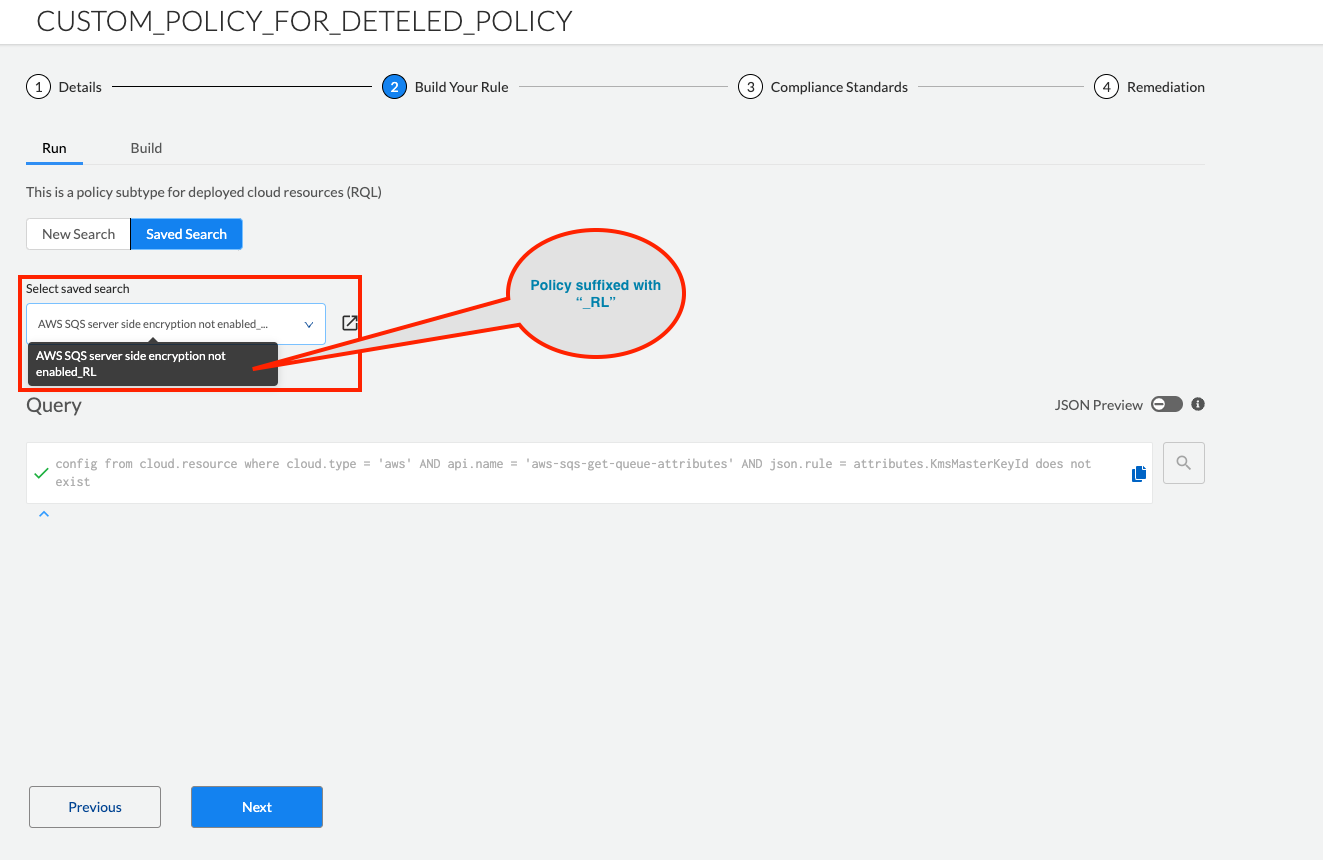The height and width of the screenshot is (860, 1323).
Task: Click the green query valid checkmark
Action: pos(41,473)
